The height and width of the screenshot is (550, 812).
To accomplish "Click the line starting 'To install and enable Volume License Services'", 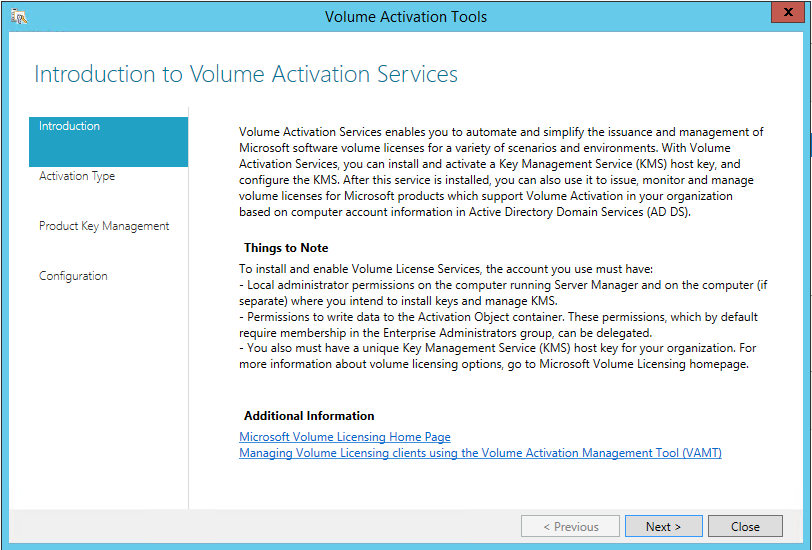I will coord(446,269).
